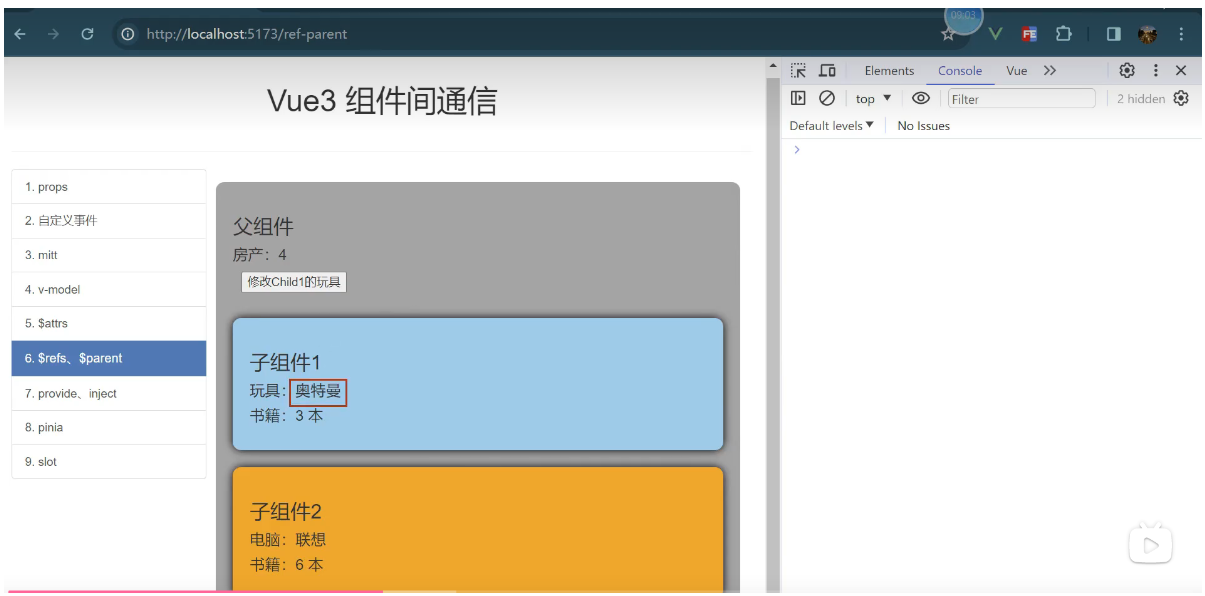Open the top JavaScript context dropdown
This screenshot has height=596, width=1205.
point(873,98)
